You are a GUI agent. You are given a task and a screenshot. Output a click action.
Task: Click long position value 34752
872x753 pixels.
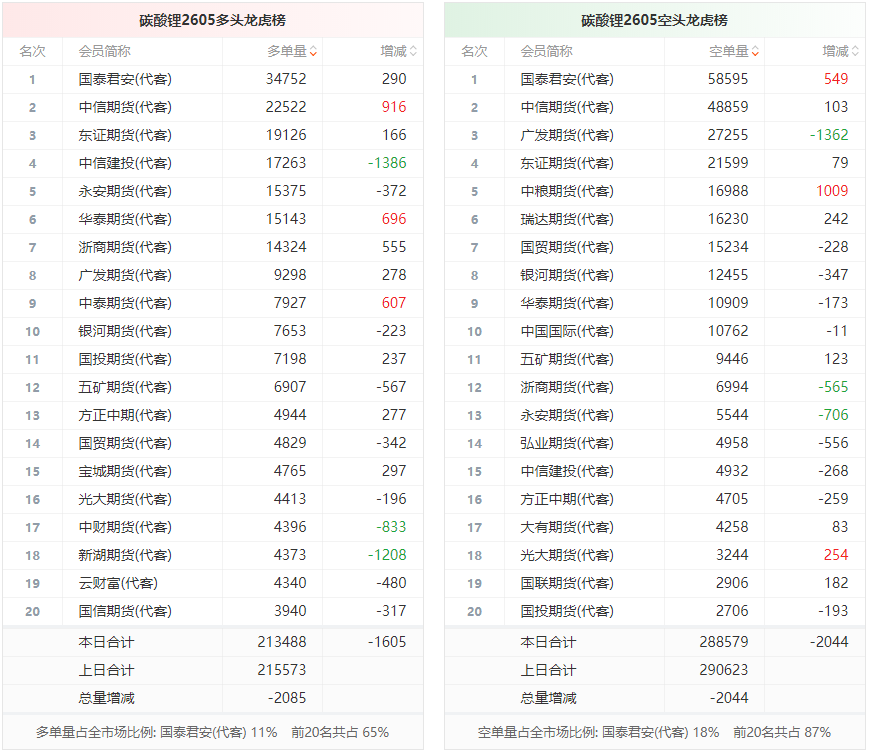286,79
